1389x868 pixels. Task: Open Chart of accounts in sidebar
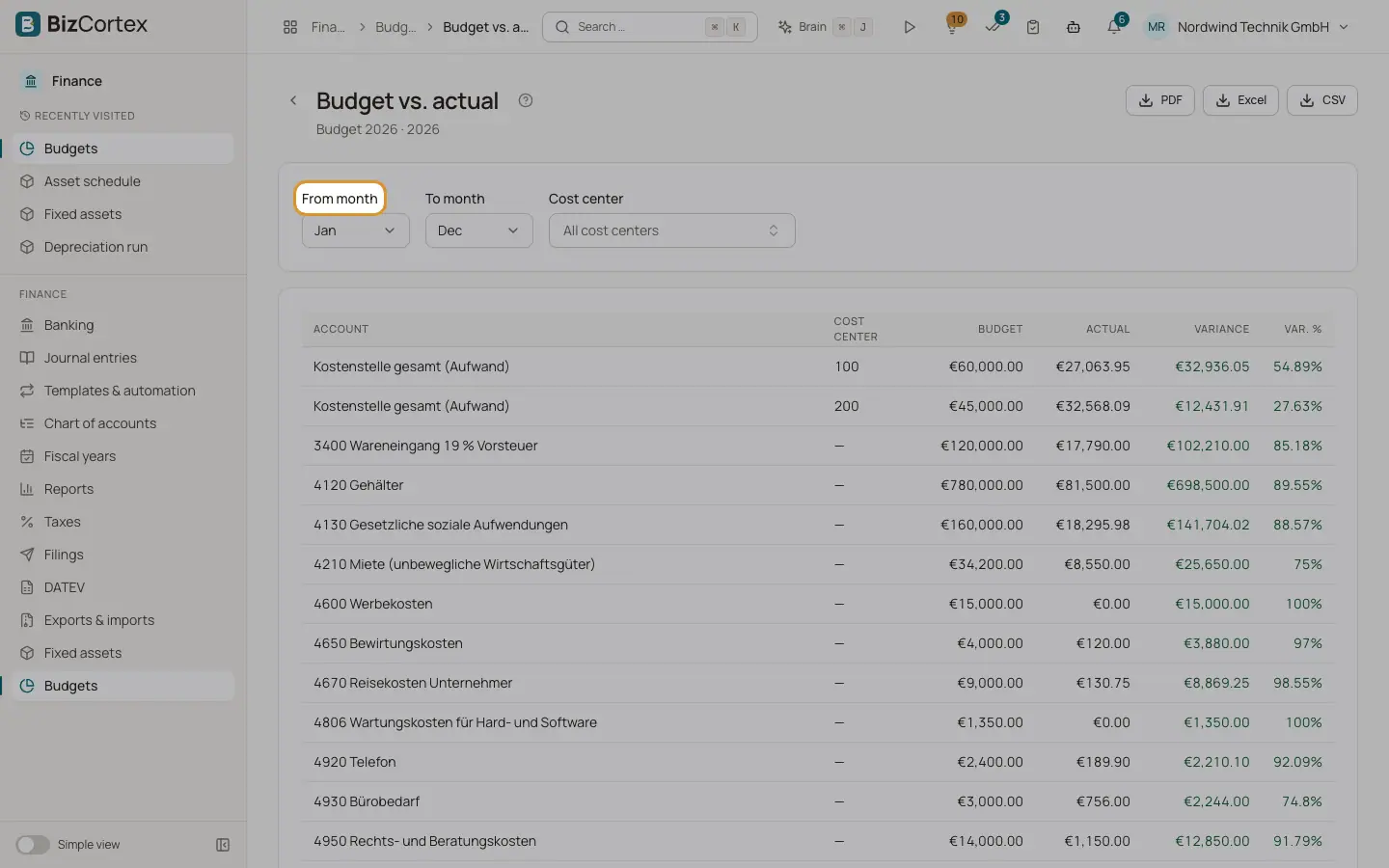pyautogui.click(x=123, y=423)
